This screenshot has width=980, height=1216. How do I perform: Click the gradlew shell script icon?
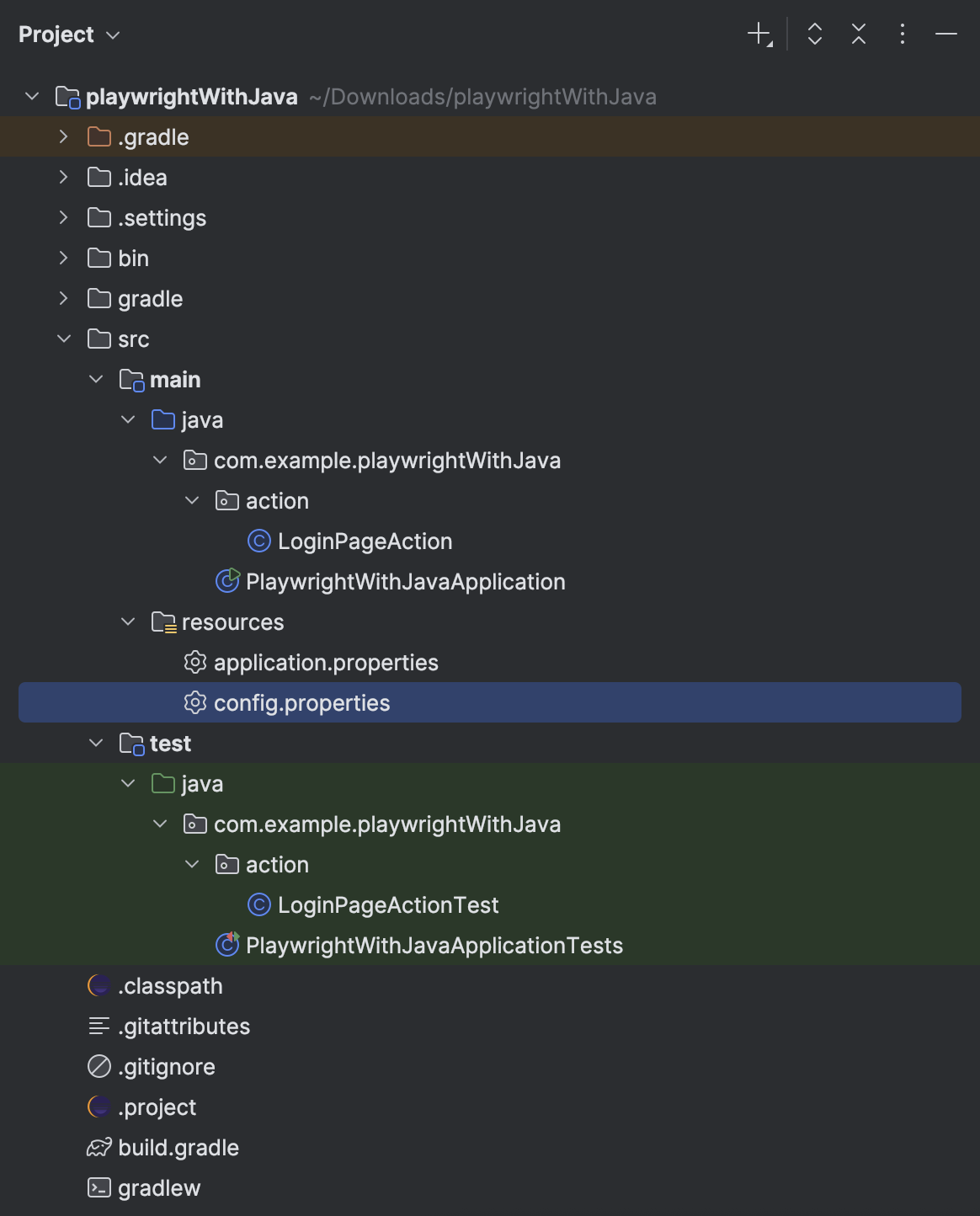click(x=99, y=1188)
